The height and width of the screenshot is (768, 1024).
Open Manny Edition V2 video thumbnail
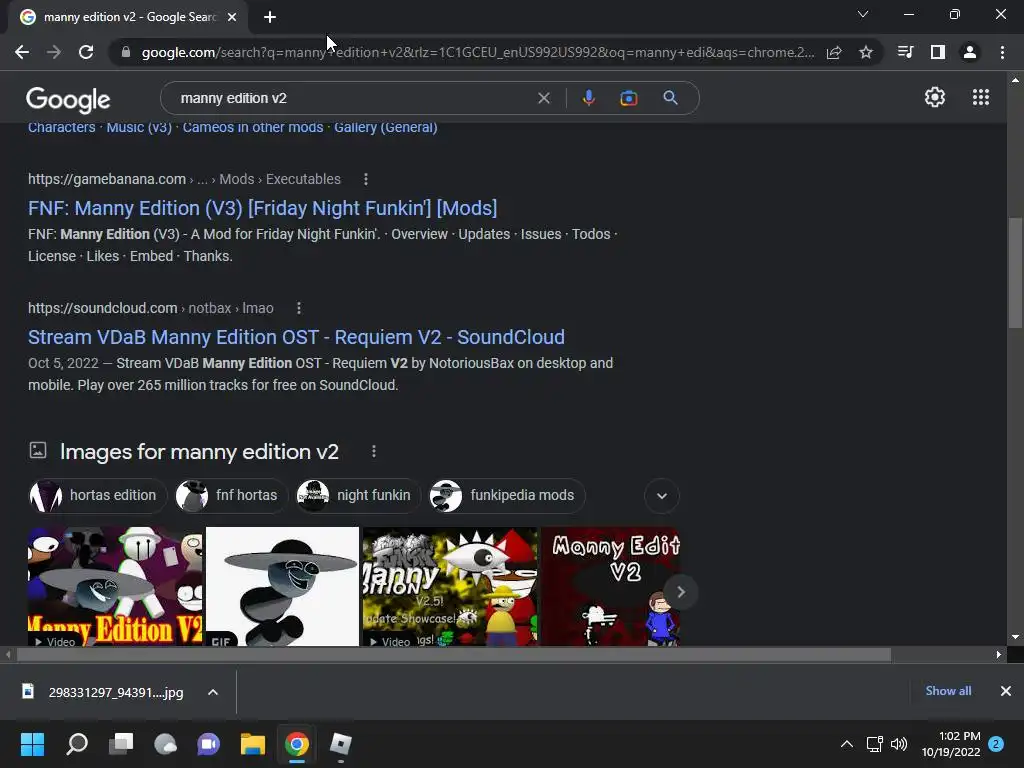[115, 586]
